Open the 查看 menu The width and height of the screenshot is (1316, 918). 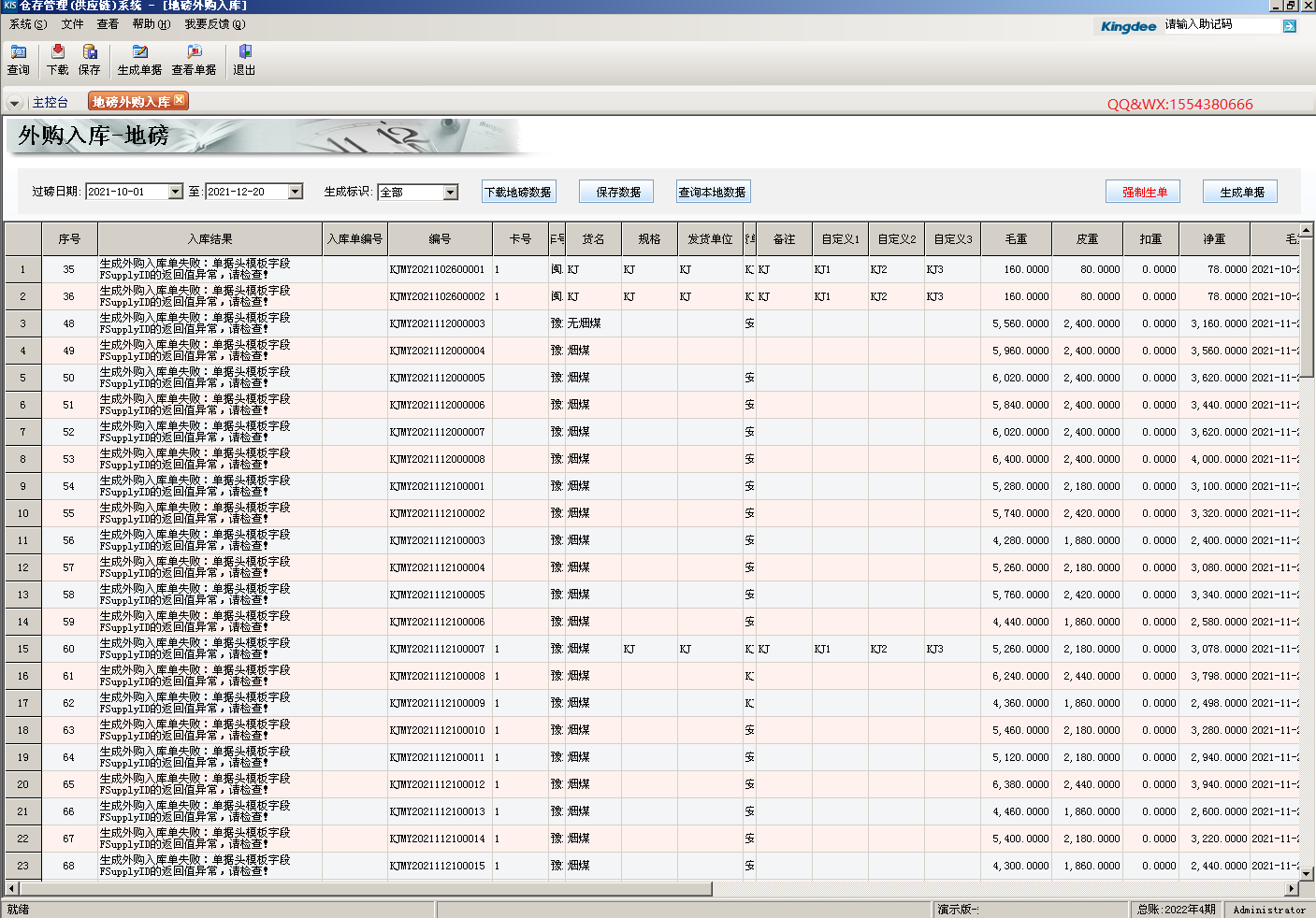pos(108,24)
